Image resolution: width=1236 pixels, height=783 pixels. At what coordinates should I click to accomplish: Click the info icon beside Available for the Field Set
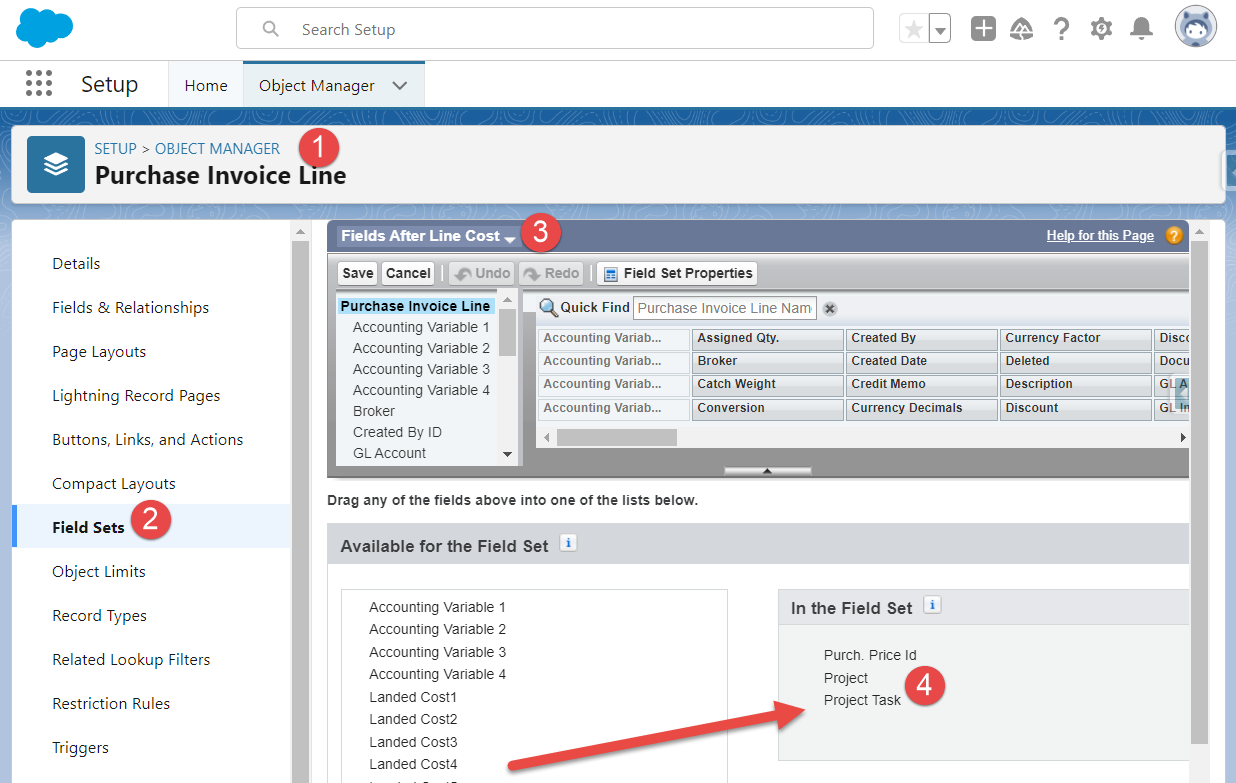(568, 543)
